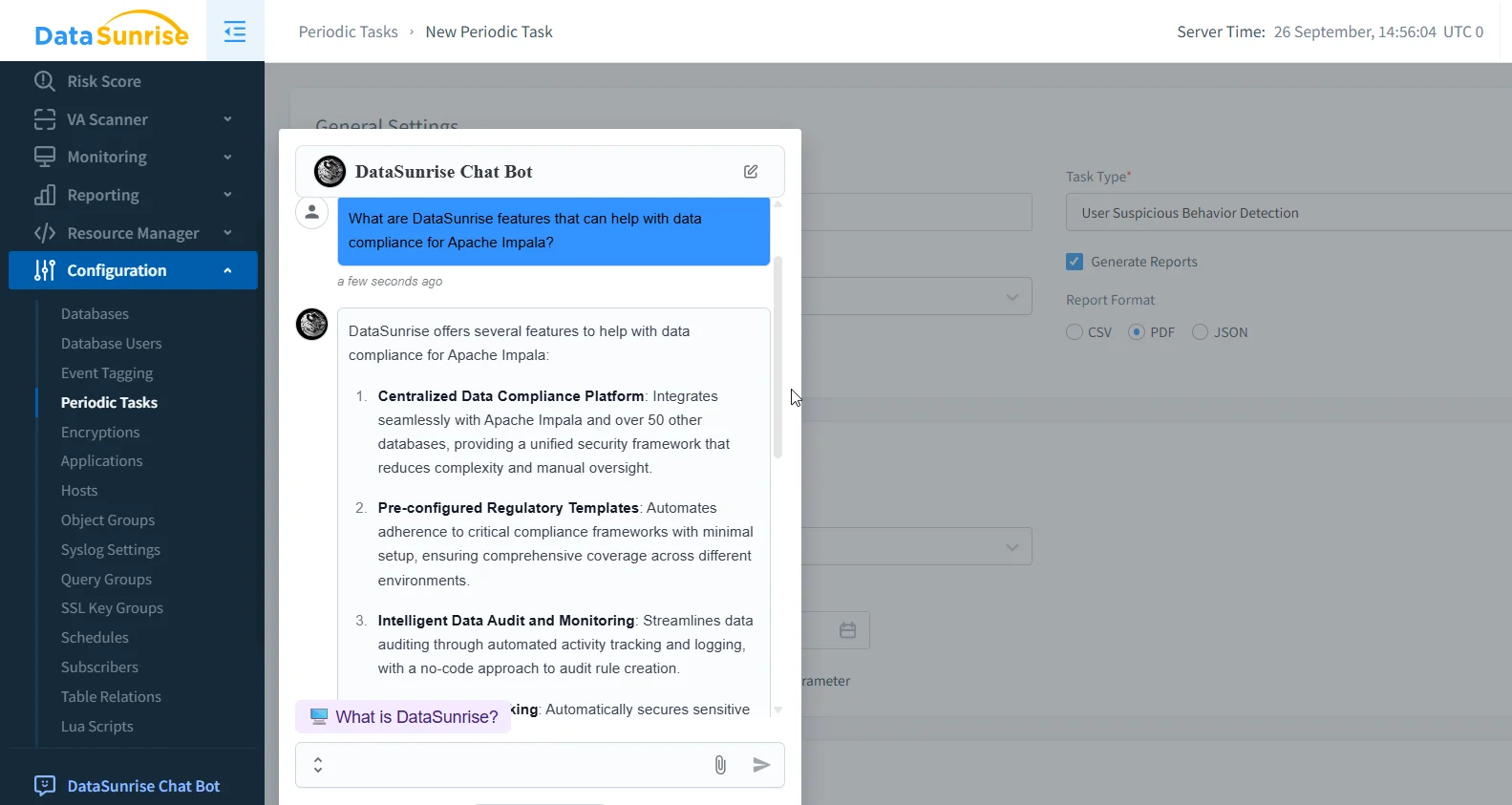1512x805 pixels.
Task: Click the user avatar beside the question
Action: tap(311, 213)
